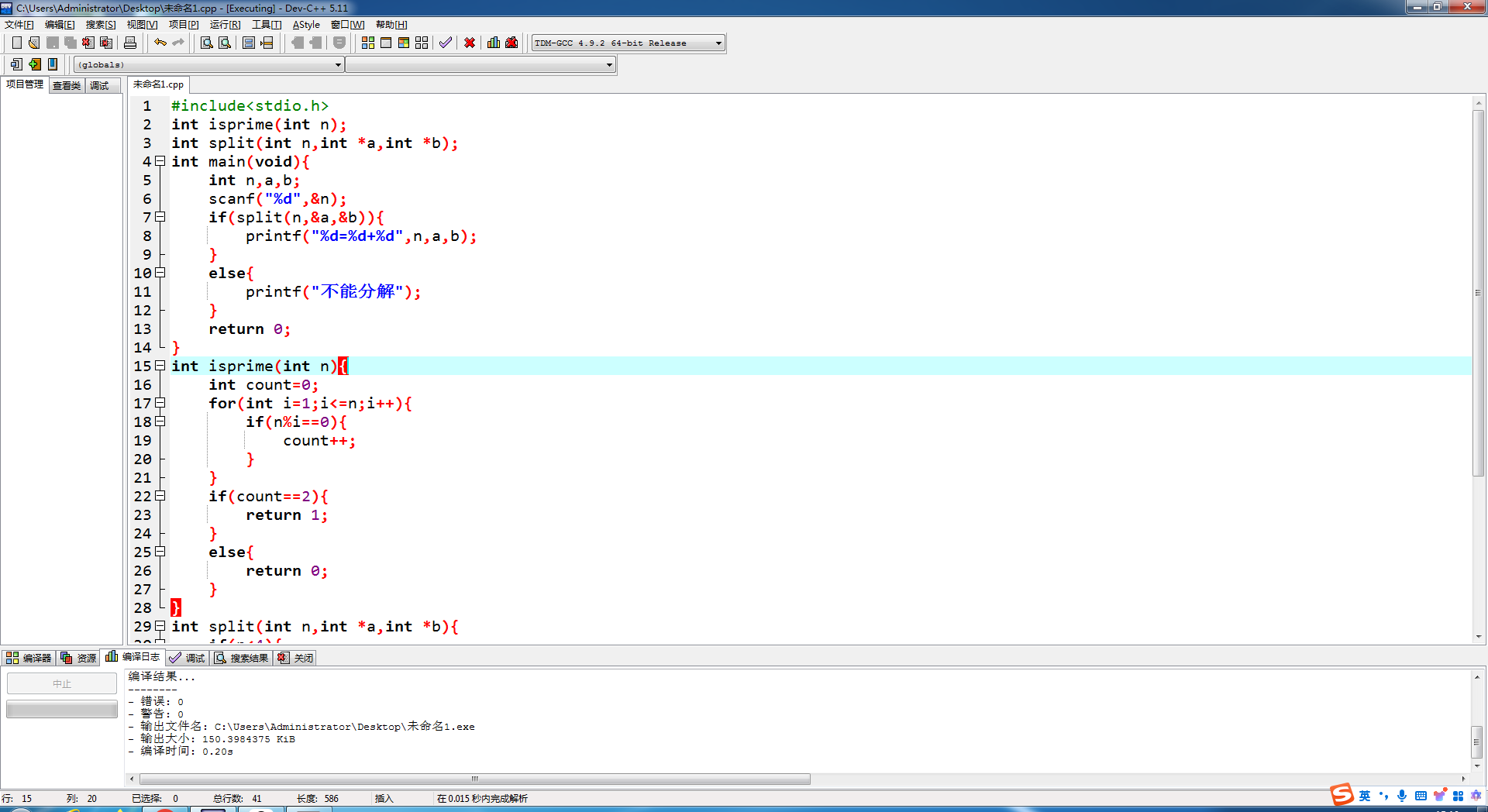Screen dimensions: 1488x812
Task: Click the Sogou input method S logo
Action: [x=1342, y=795]
